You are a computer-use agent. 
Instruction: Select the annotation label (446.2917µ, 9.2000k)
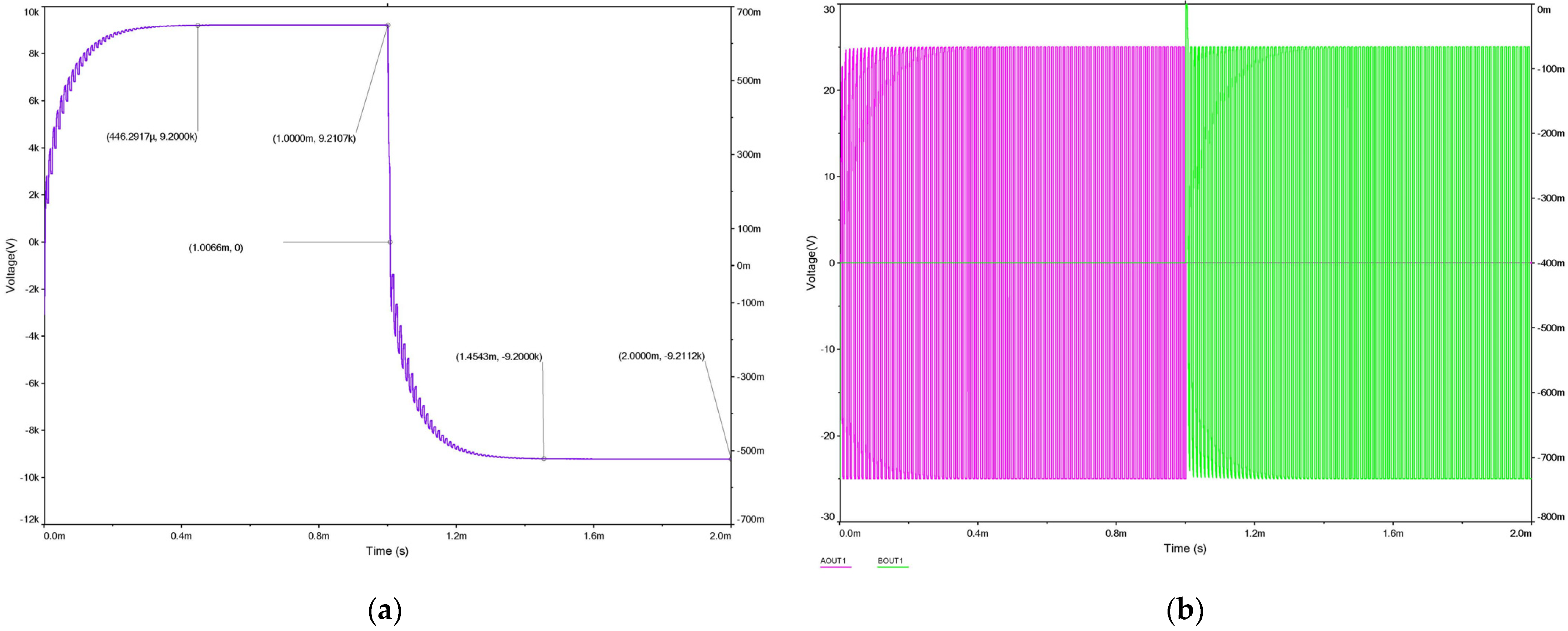(x=152, y=137)
